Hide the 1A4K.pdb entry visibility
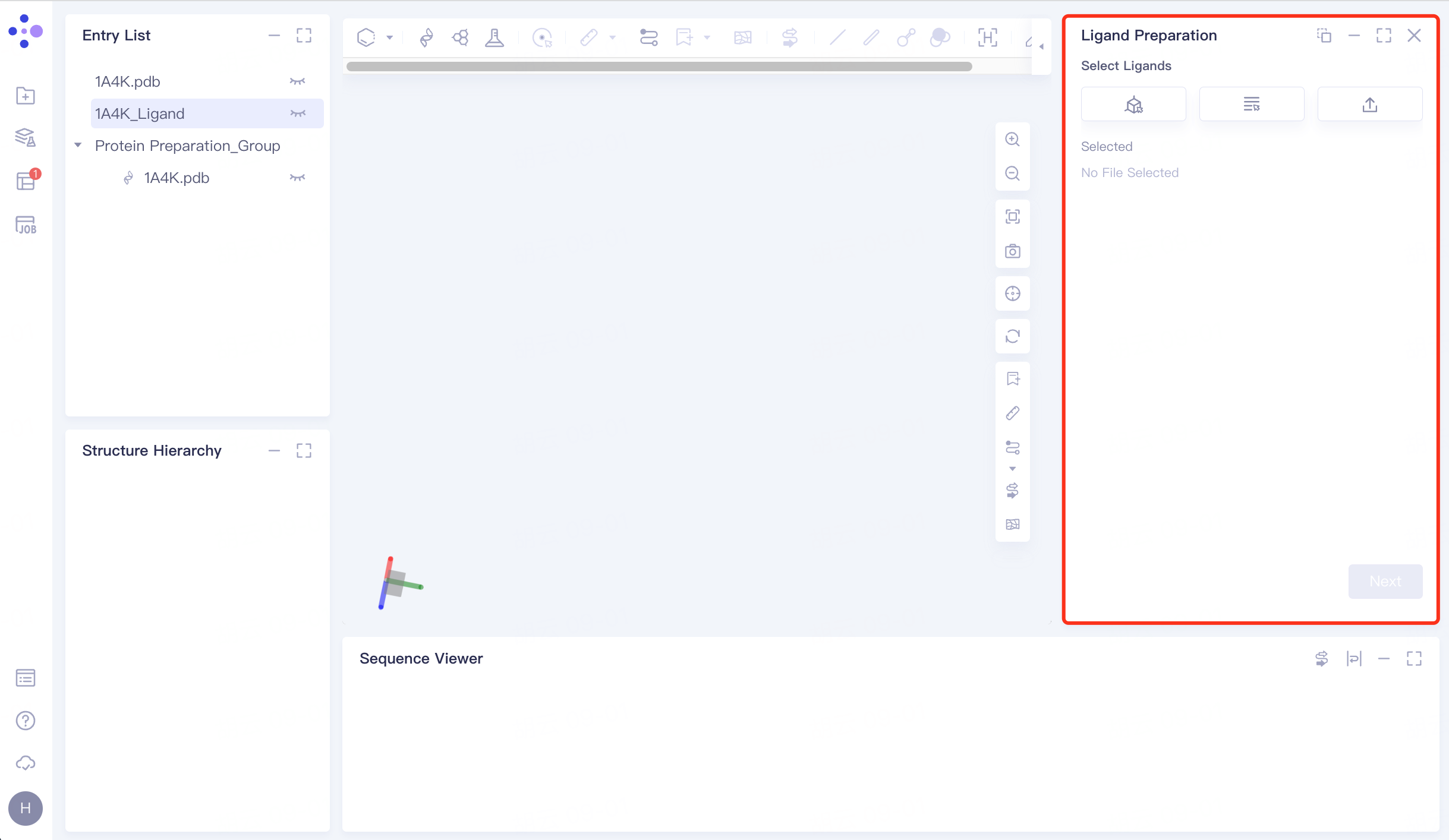Image resolution: width=1449 pixels, height=840 pixels. (297, 81)
